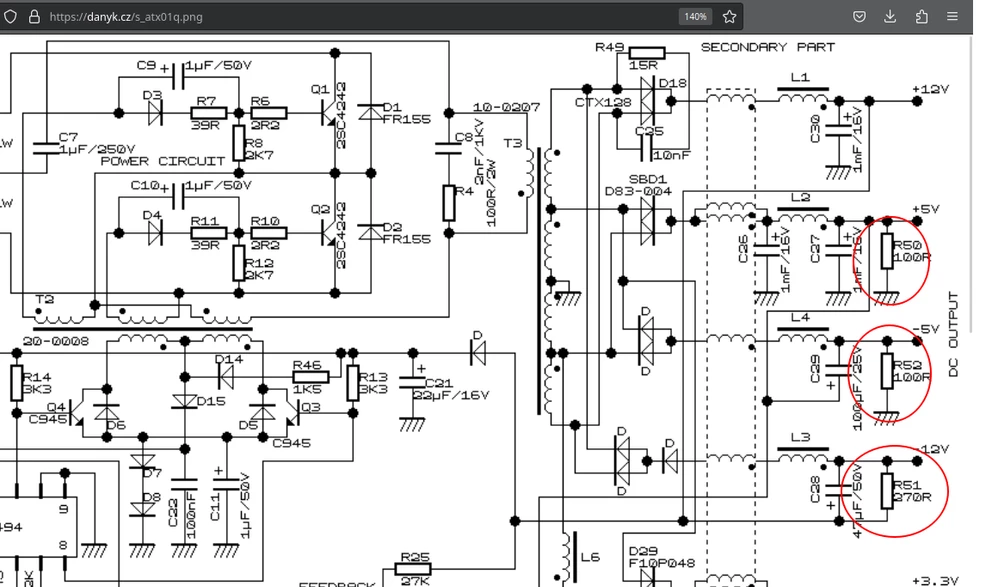
Task: Click the 'C25' capacitor label
Action: tap(649, 131)
